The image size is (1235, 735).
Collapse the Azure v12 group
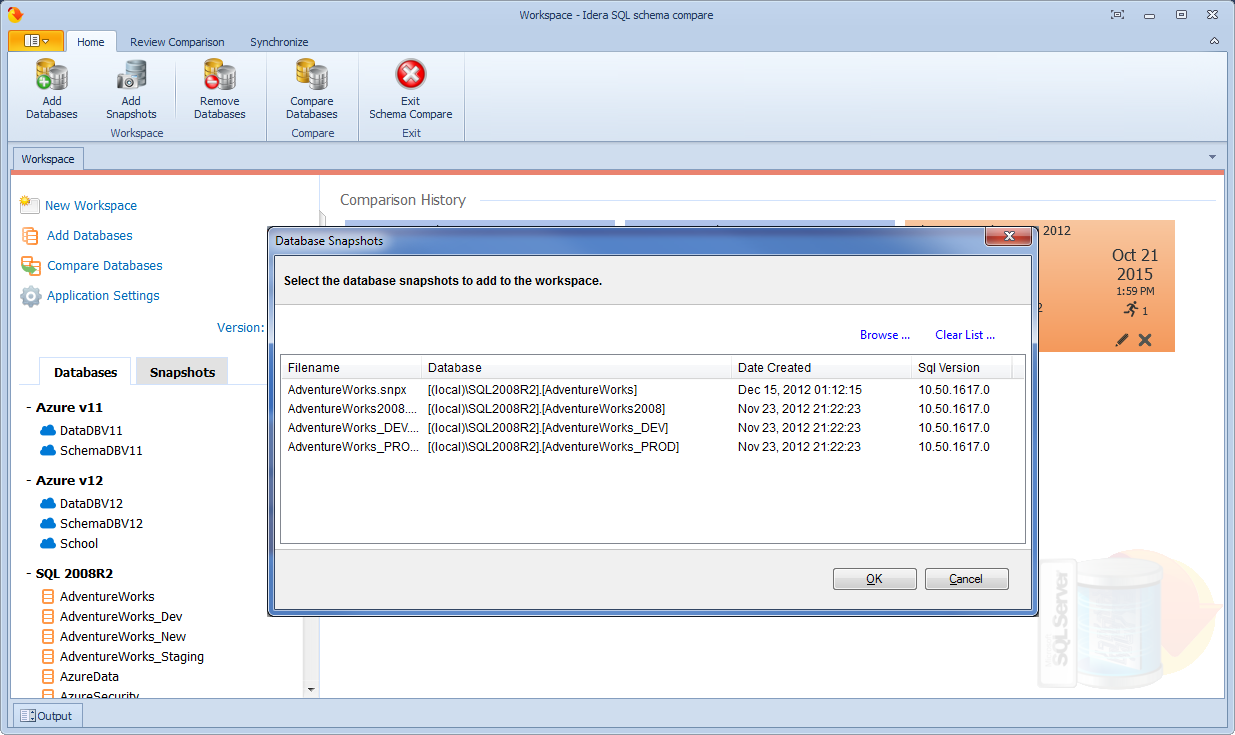27,481
